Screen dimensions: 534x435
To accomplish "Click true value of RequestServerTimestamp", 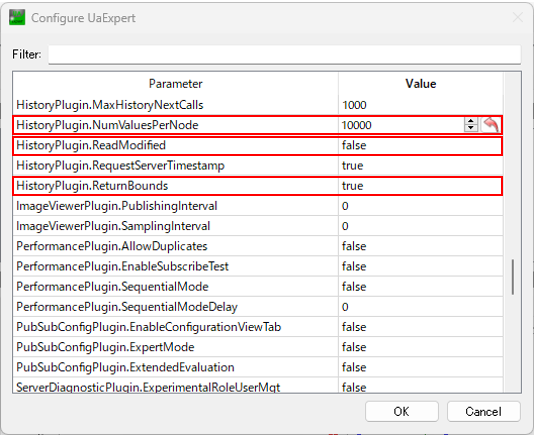I will (352, 166).
